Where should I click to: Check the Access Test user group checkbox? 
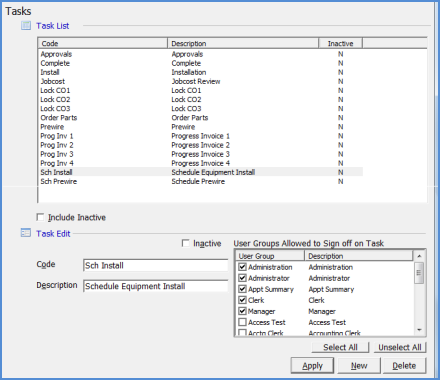pos(243,322)
